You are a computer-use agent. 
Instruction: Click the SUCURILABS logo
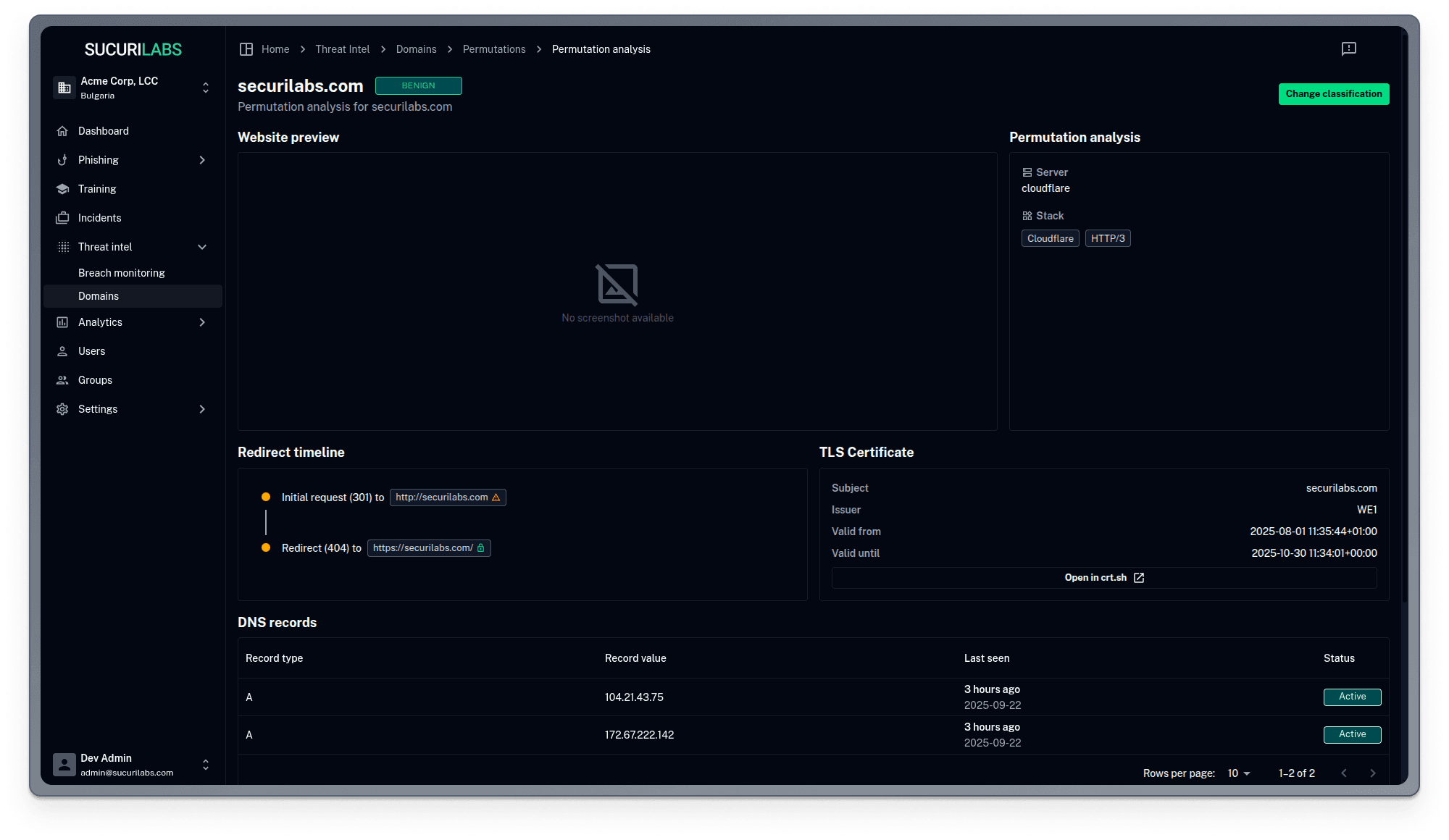tap(133, 49)
